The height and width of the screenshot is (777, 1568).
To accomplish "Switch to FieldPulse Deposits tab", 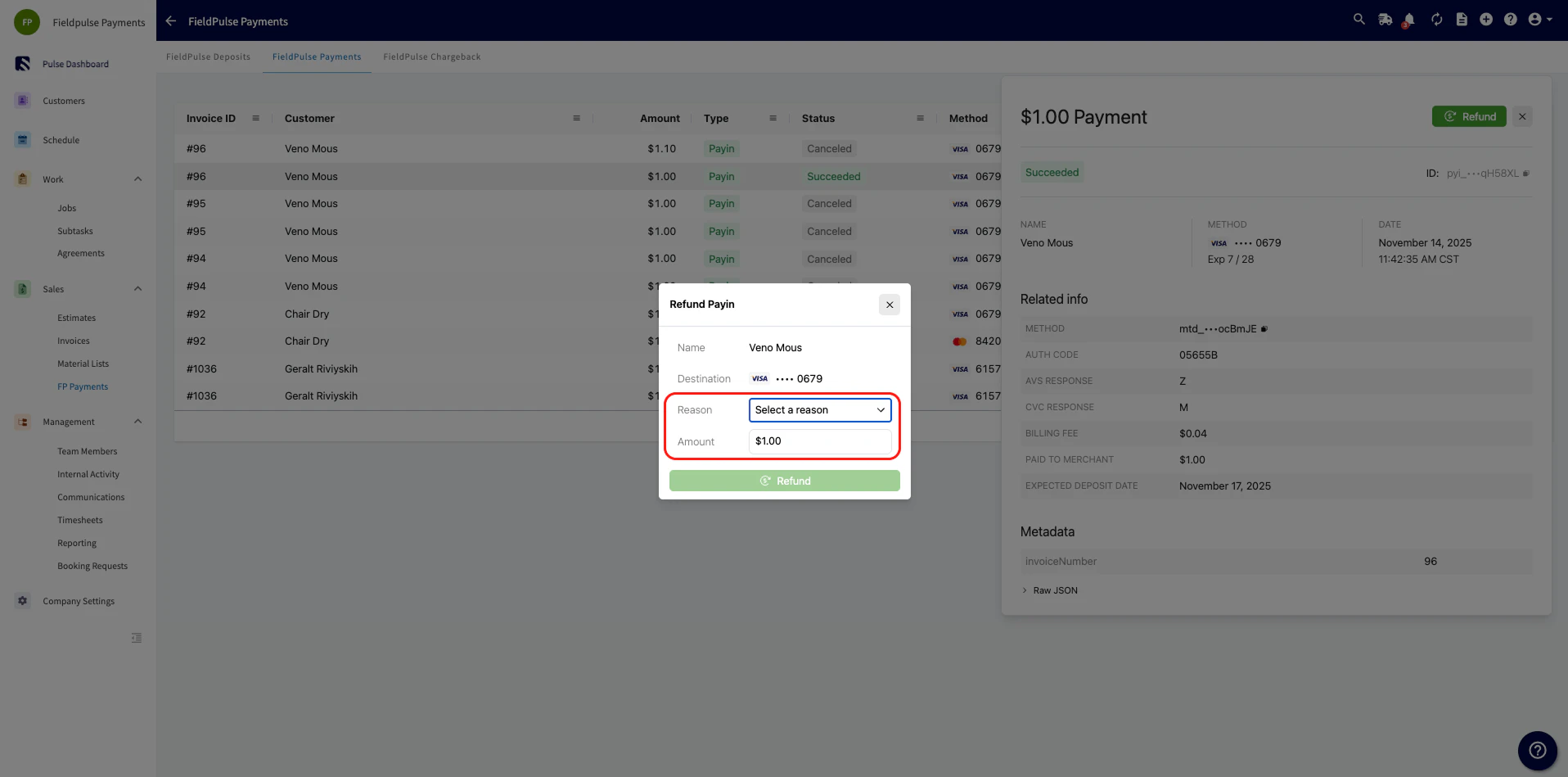I will pos(208,56).
